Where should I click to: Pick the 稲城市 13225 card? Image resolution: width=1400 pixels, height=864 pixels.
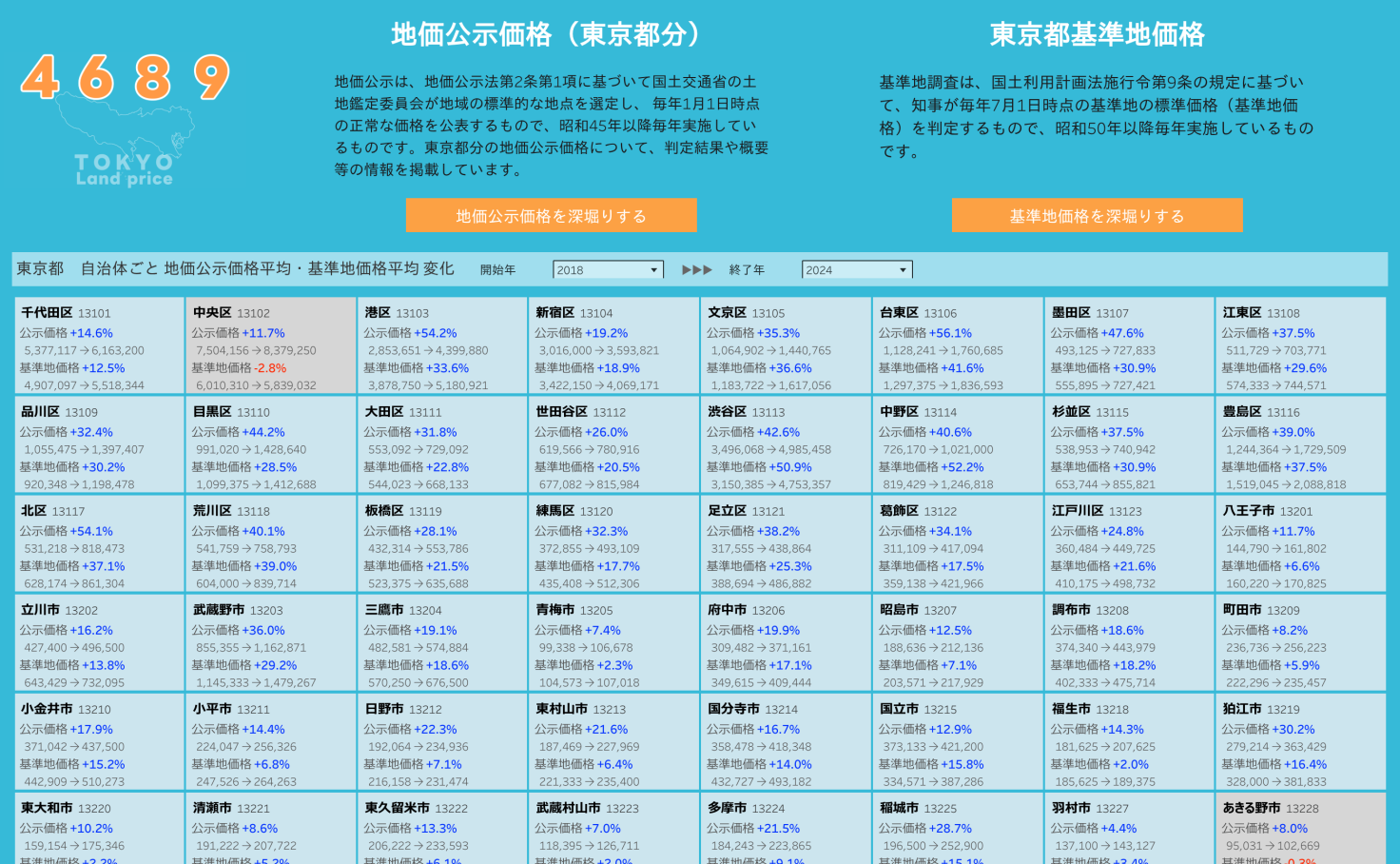[x=959, y=828]
